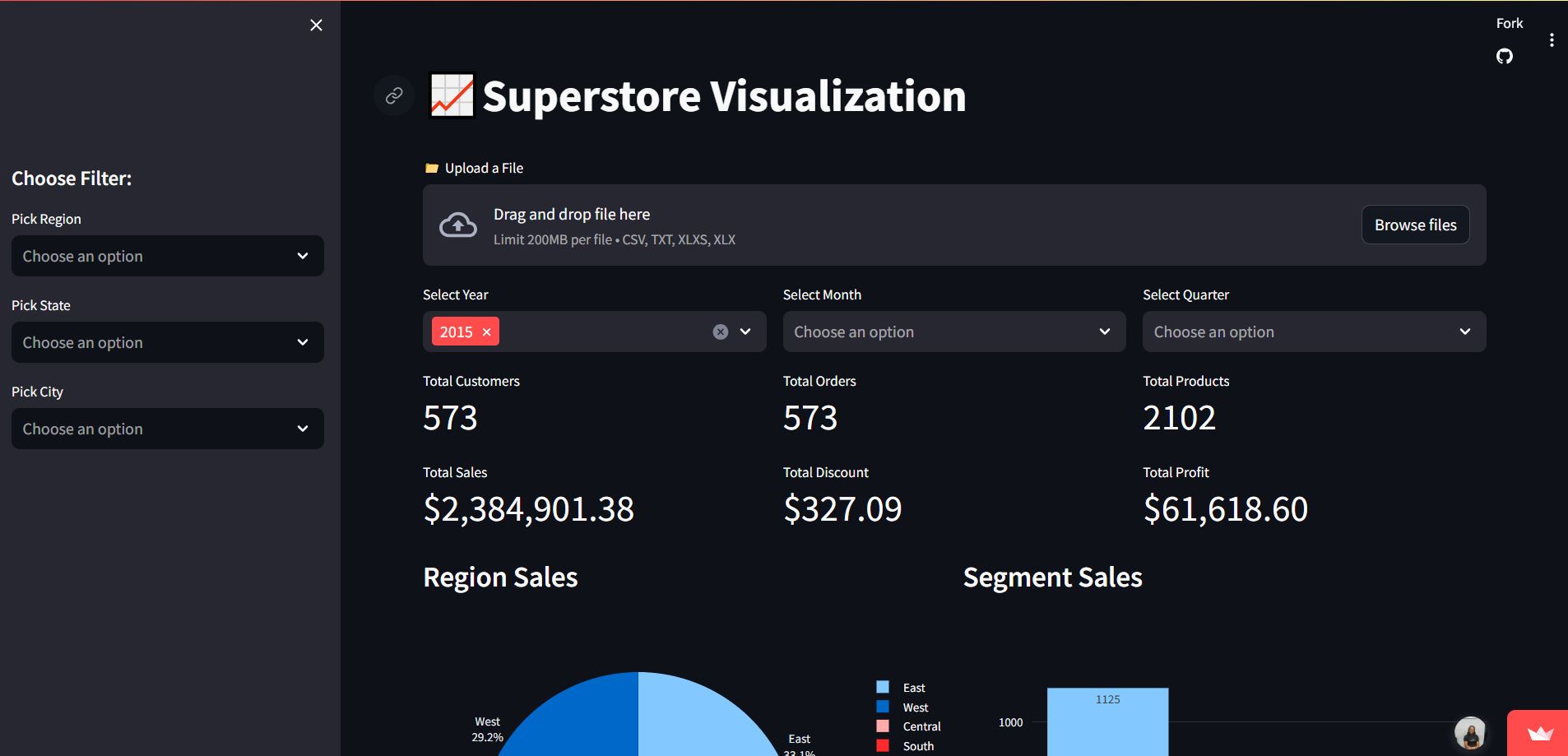Click Browse files button
The width and height of the screenshot is (1568, 756).
[1415, 225]
